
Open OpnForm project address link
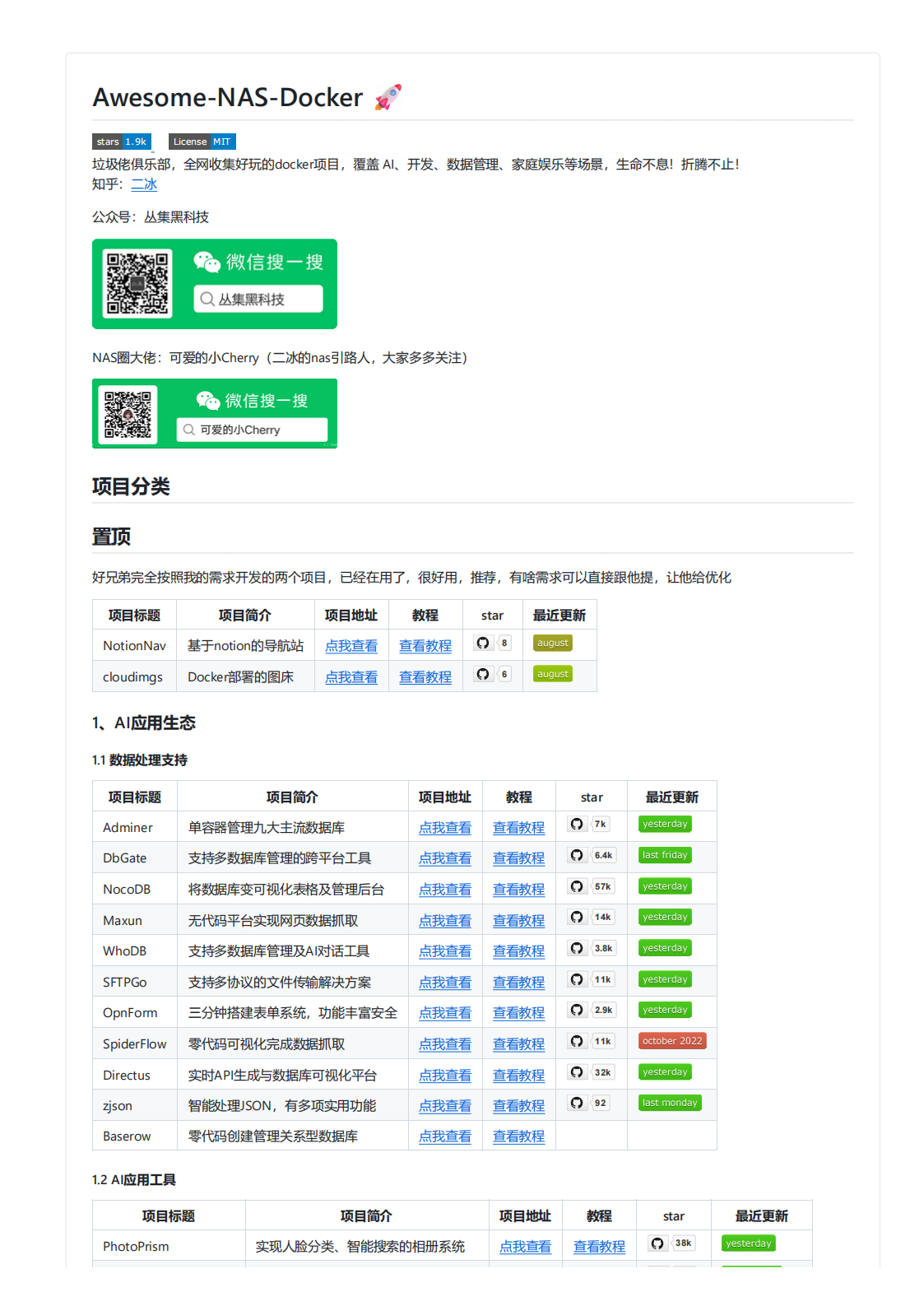point(445,1013)
